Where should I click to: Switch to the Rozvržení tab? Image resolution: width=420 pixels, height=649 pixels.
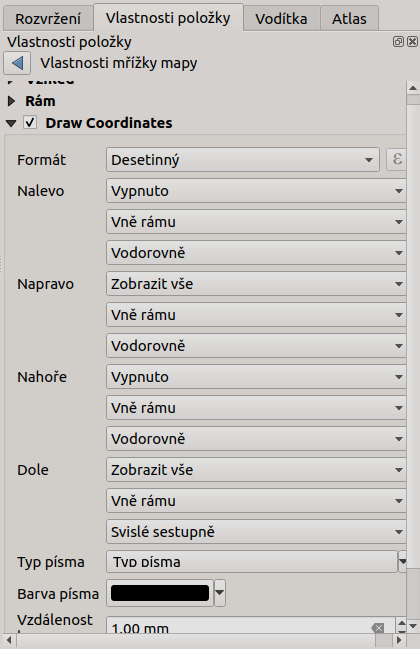click(x=48, y=19)
